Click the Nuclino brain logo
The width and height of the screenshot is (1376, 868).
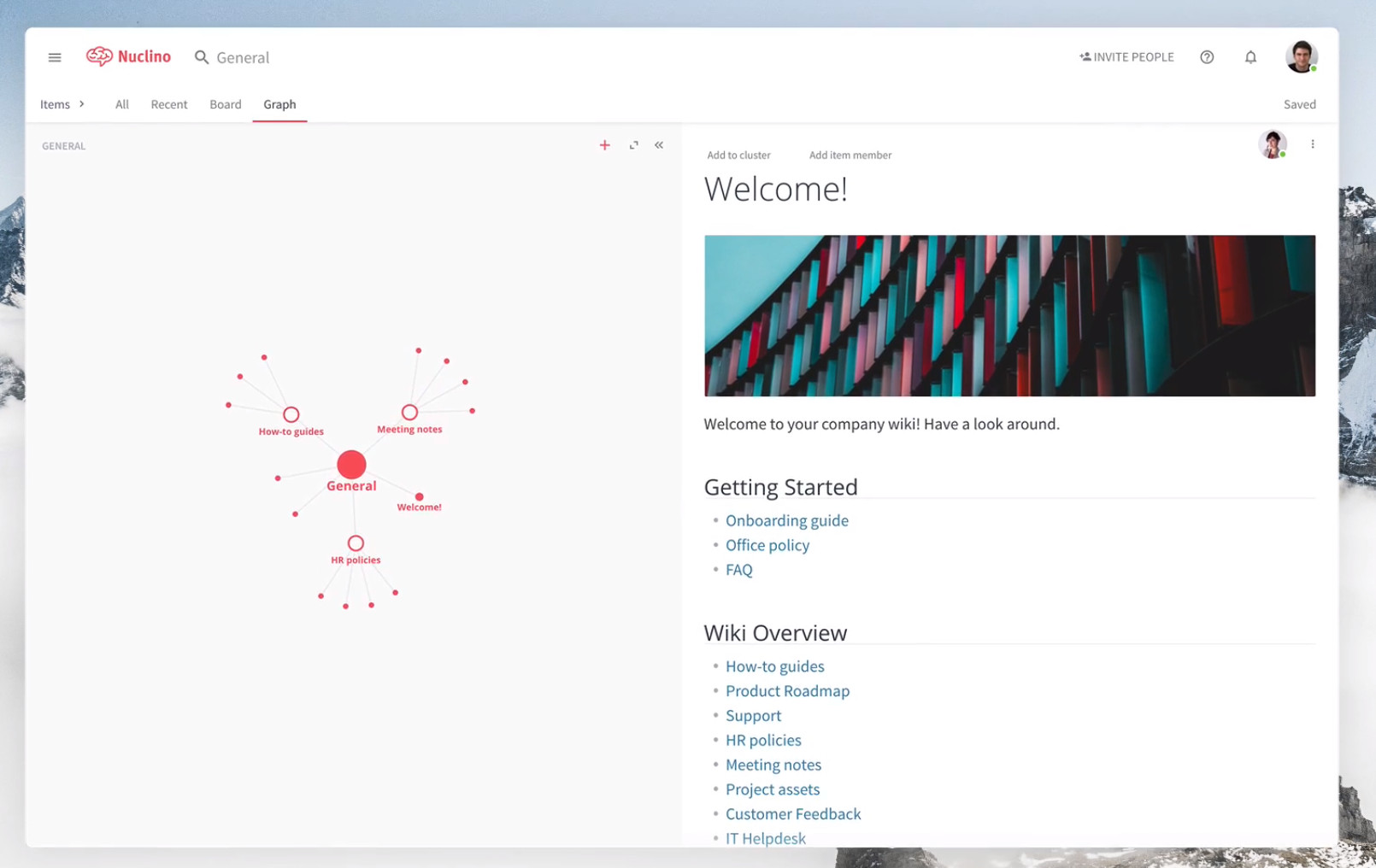(x=99, y=56)
